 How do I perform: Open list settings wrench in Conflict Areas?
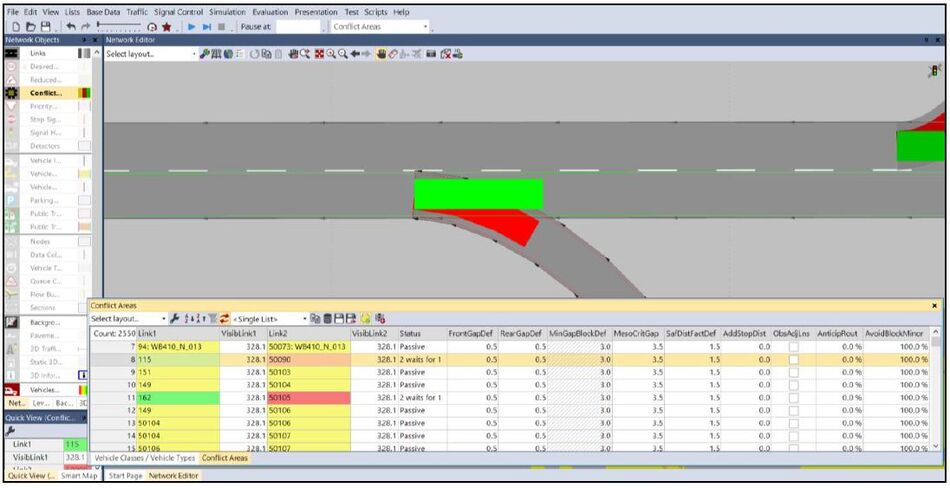[x=174, y=319]
